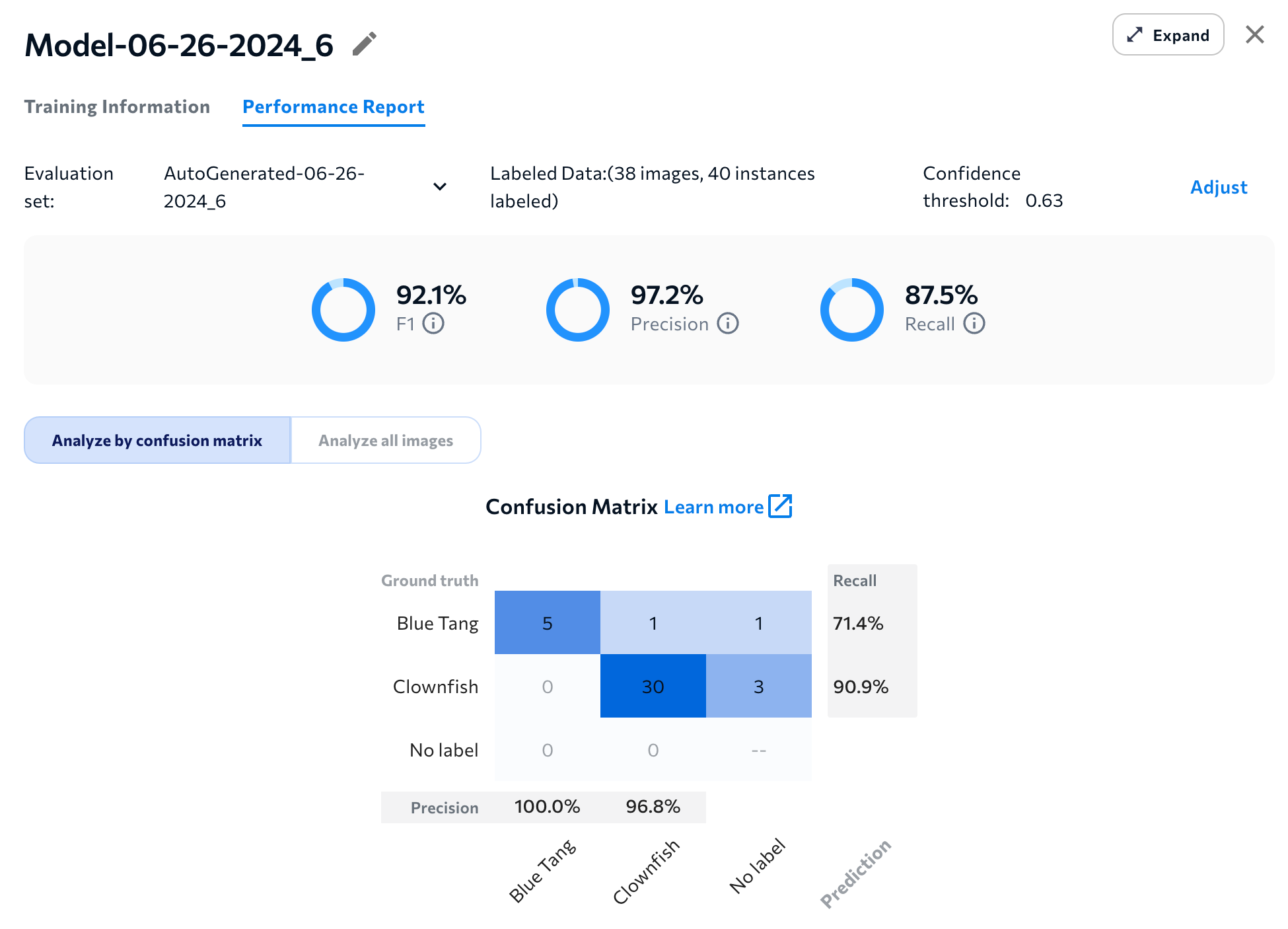Select the Performance Report tab
The width and height of the screenshot is (1288, 929).
(334, 106)
